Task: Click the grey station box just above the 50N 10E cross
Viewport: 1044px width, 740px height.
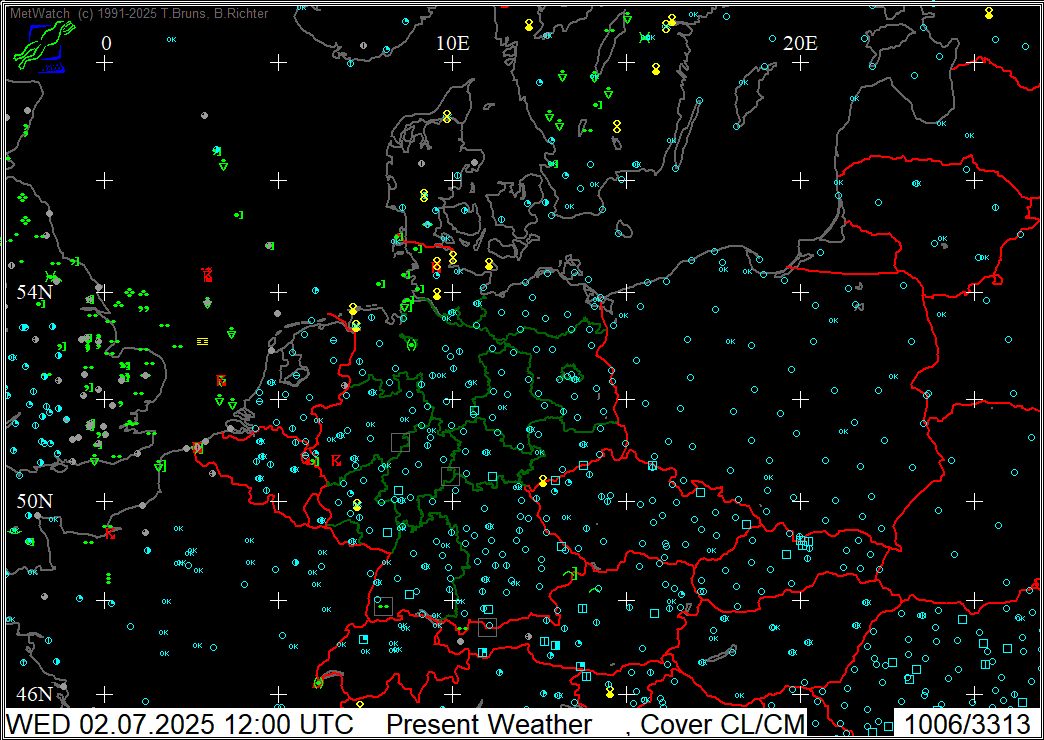Action: pos(450,476)
